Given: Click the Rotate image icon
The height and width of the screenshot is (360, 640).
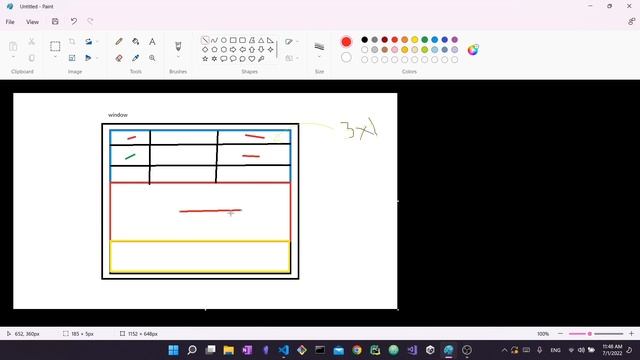Looking at the screenshot, I should point(88,42).
